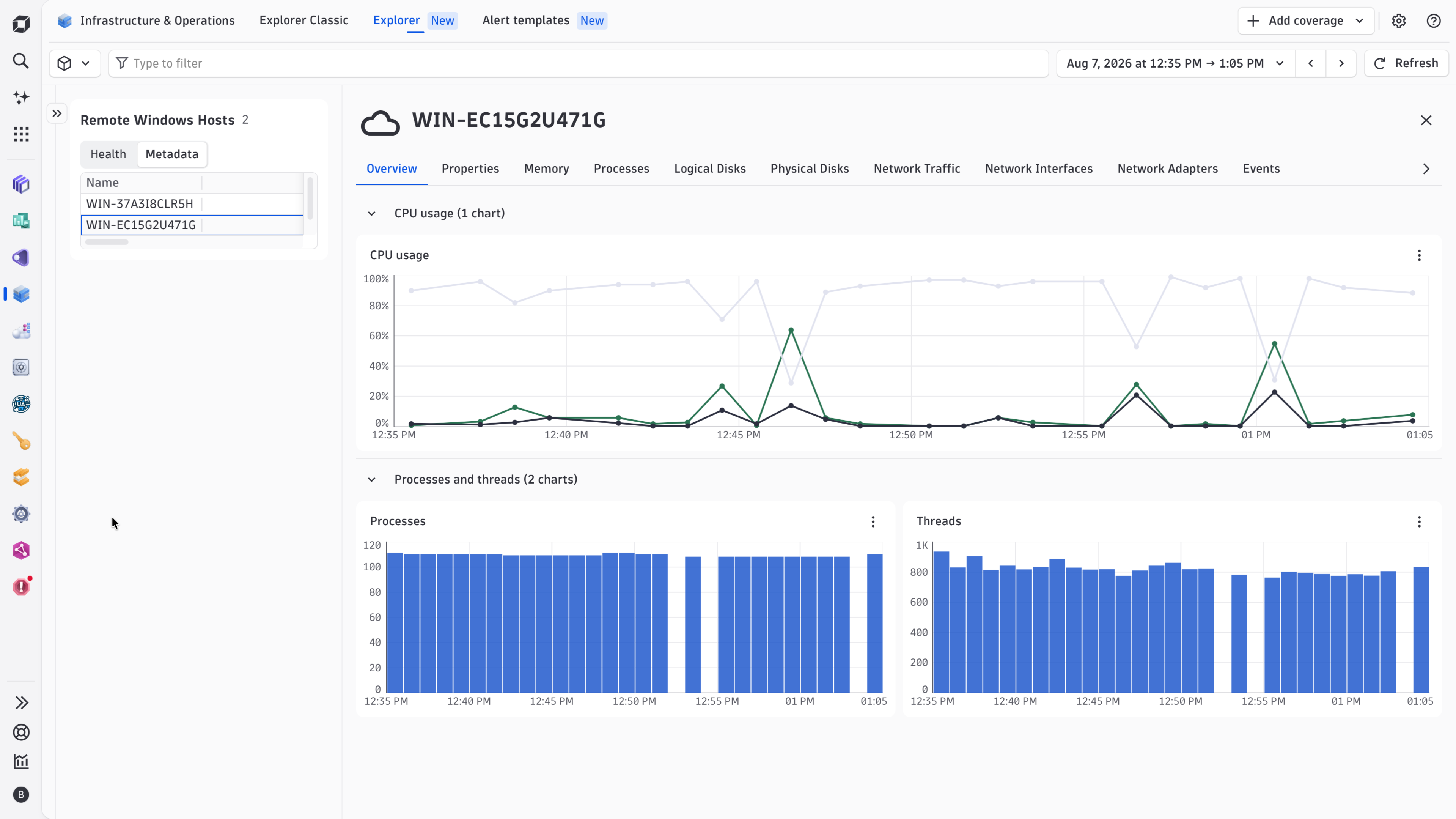The width and height of the screenshot is (1456, 819).
Task: Open the magenta hexagon graph app icon
Action: tap(21, 550)
